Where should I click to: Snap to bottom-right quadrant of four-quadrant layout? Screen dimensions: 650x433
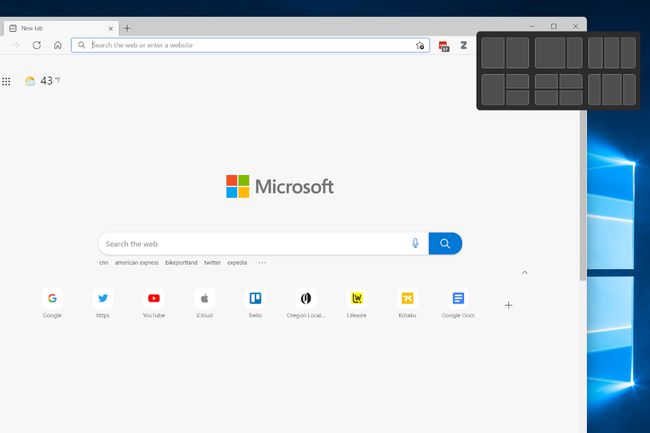pos(571,98)
